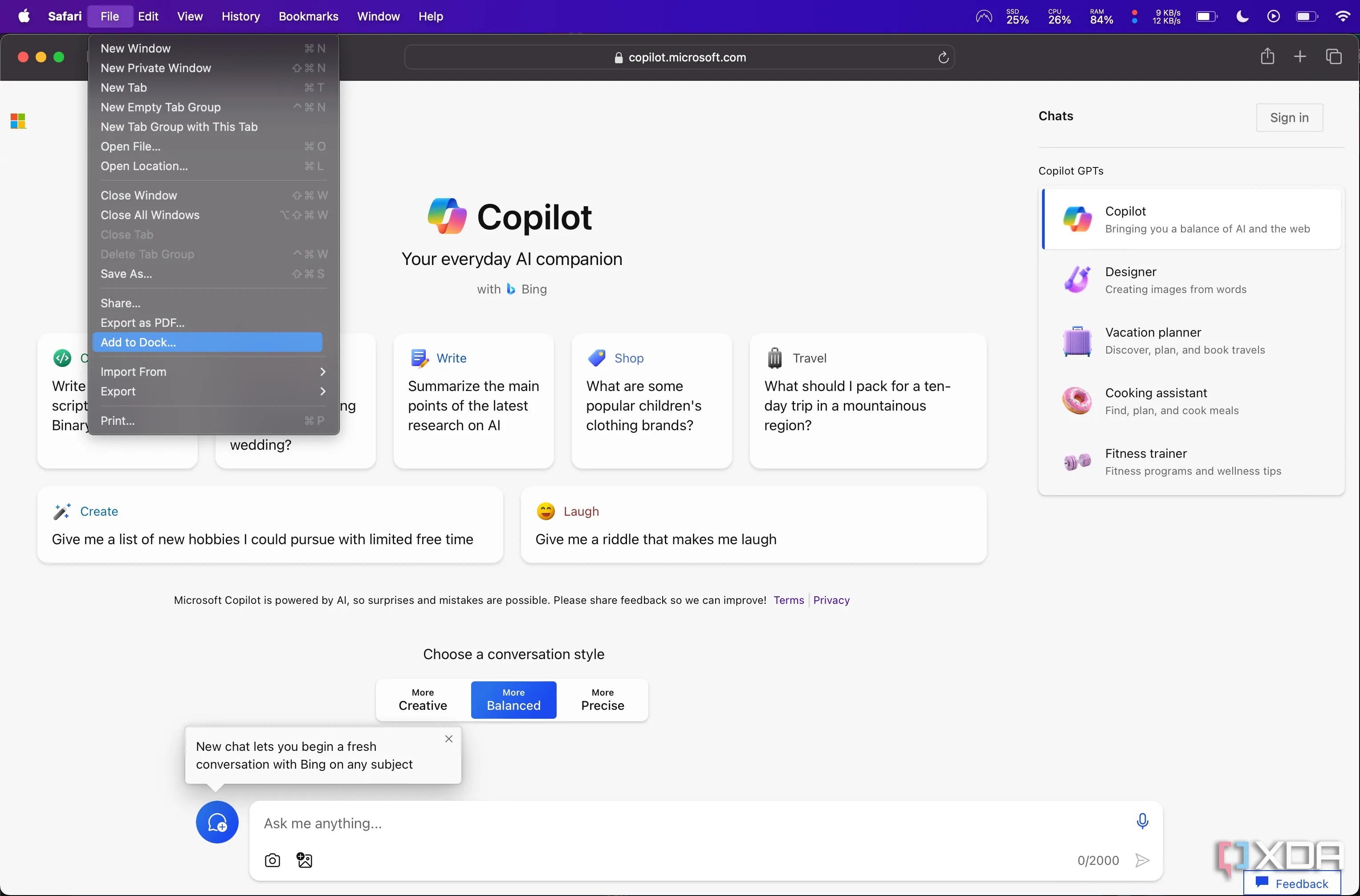The height and width of the screenshot is (896, 1360).
Task: Click the new hobbies suggestion card
Action: click(x=270, y=525)
